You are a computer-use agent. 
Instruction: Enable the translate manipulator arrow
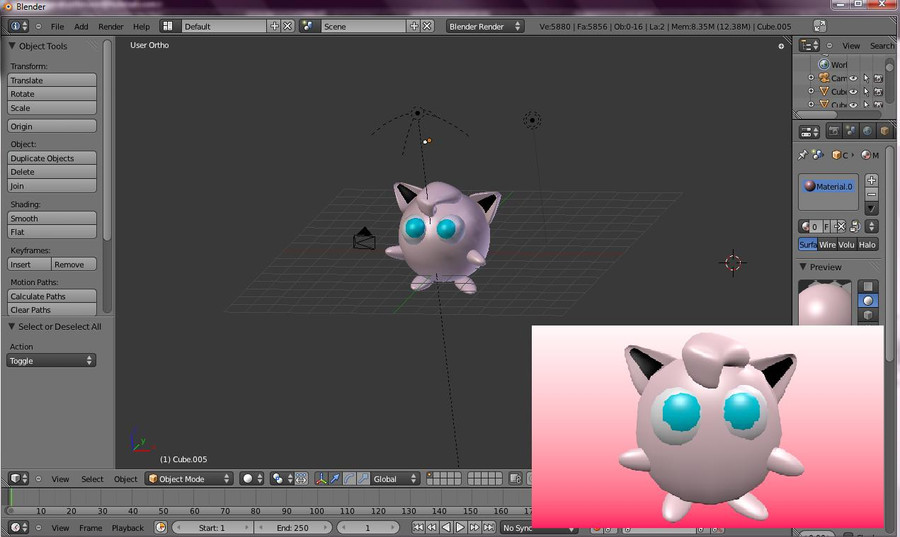click(335, 478)
